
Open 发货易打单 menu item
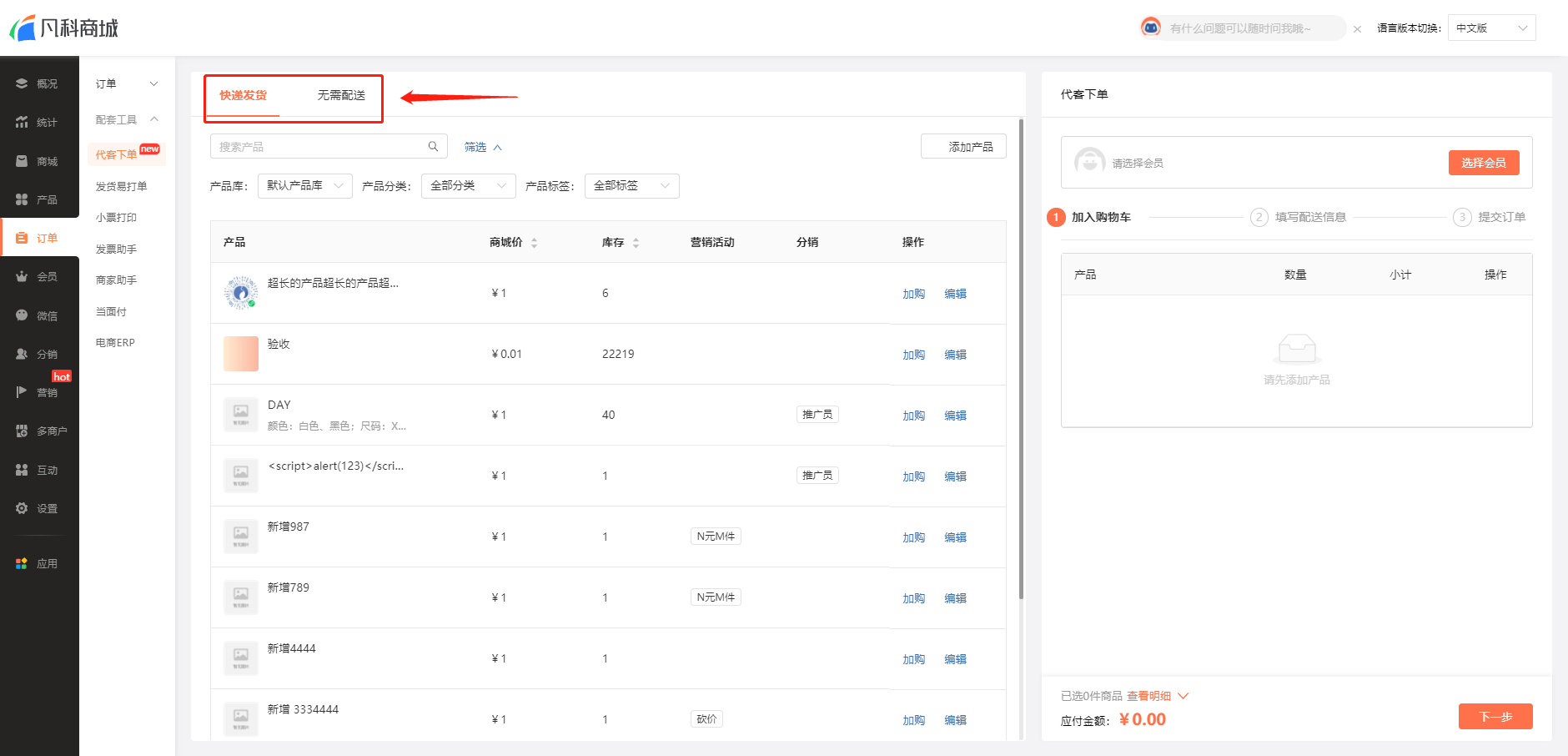(x=121, y=186)
